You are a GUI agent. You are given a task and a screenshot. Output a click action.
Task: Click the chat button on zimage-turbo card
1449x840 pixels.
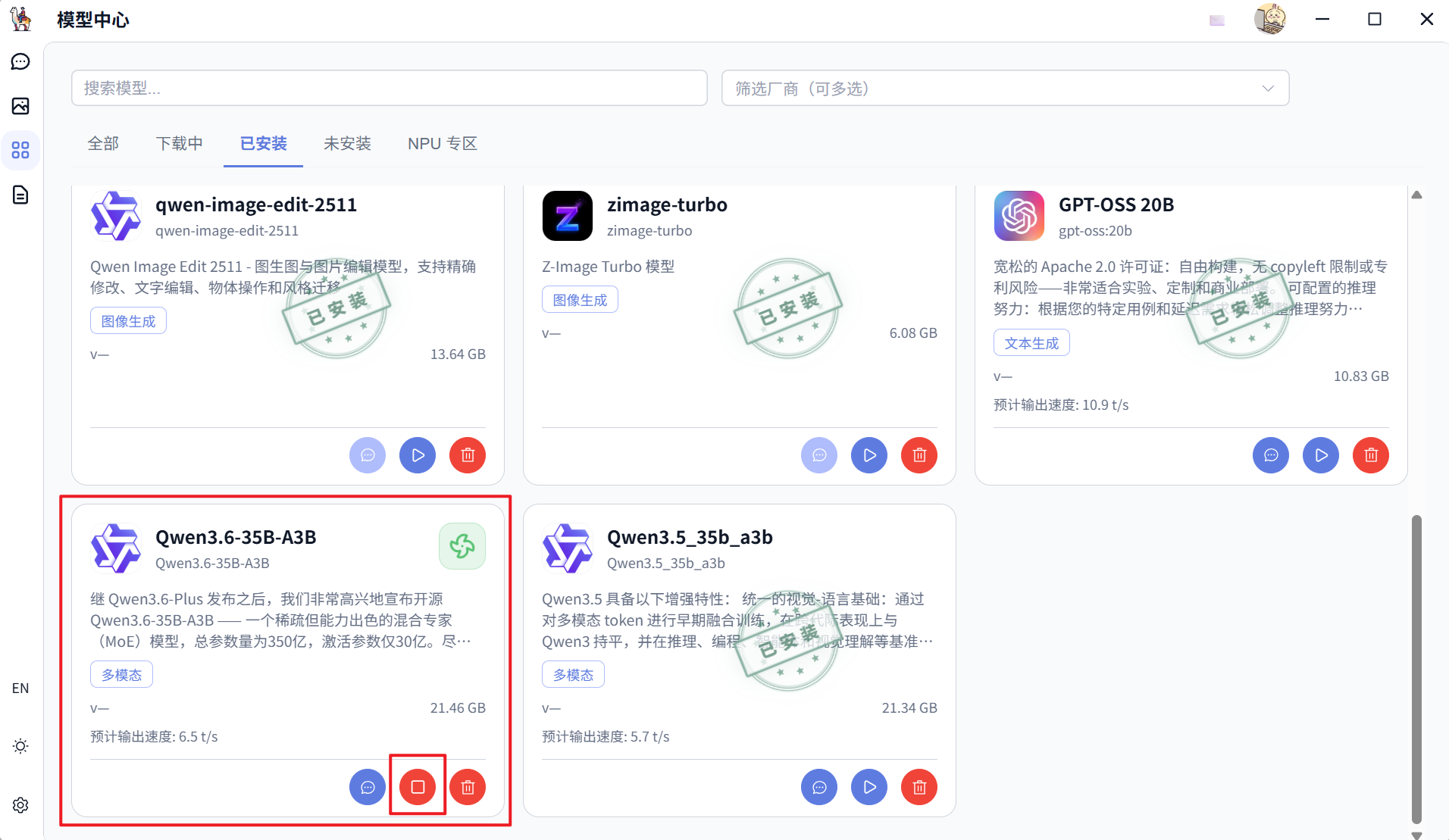tap(819, 455)
